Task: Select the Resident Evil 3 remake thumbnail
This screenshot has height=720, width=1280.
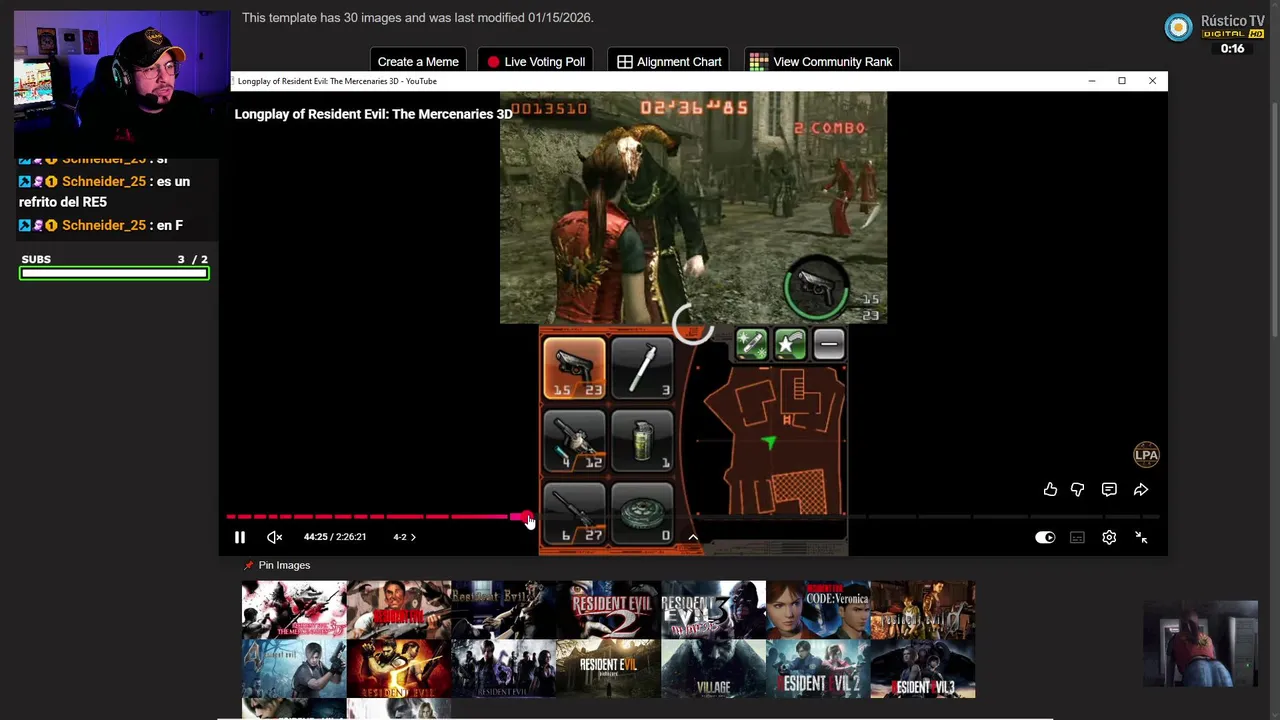Action: point(923,668)
